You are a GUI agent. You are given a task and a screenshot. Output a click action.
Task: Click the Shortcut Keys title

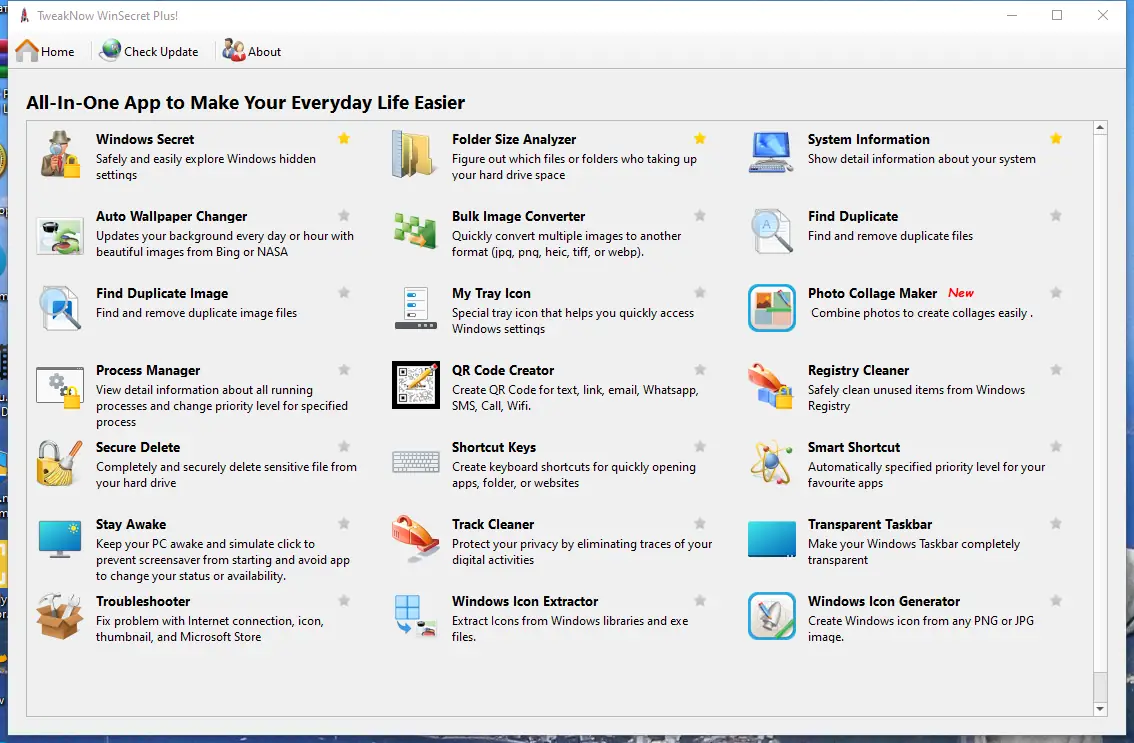[x=494, y=447]
